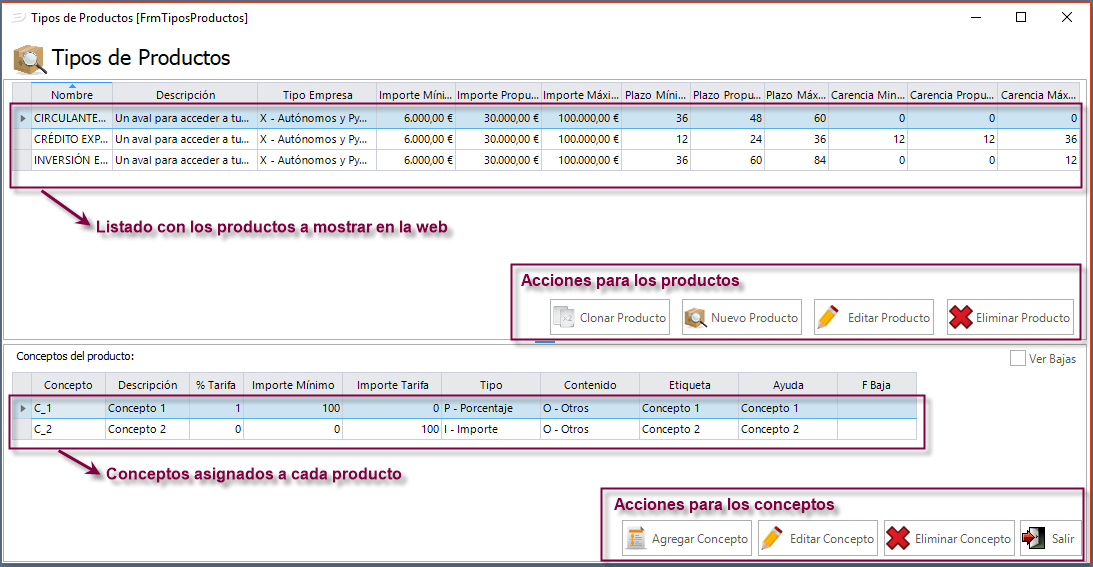The height and width of the screenshot is (567, 1093).
Task: Click the row arrow beside CIRCULANTE
Action: [21, 118]
